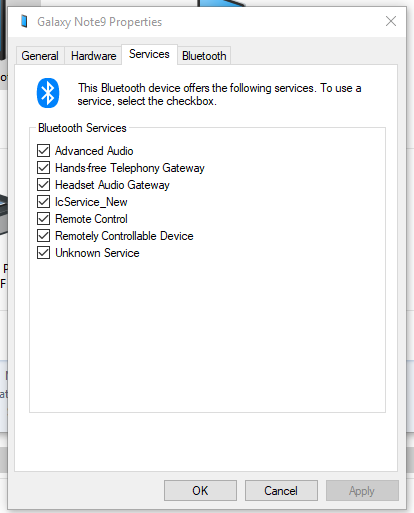Viewport: 414px width, 513px height.
Task: Click the grayed-out Apply button
Action: 362,490
